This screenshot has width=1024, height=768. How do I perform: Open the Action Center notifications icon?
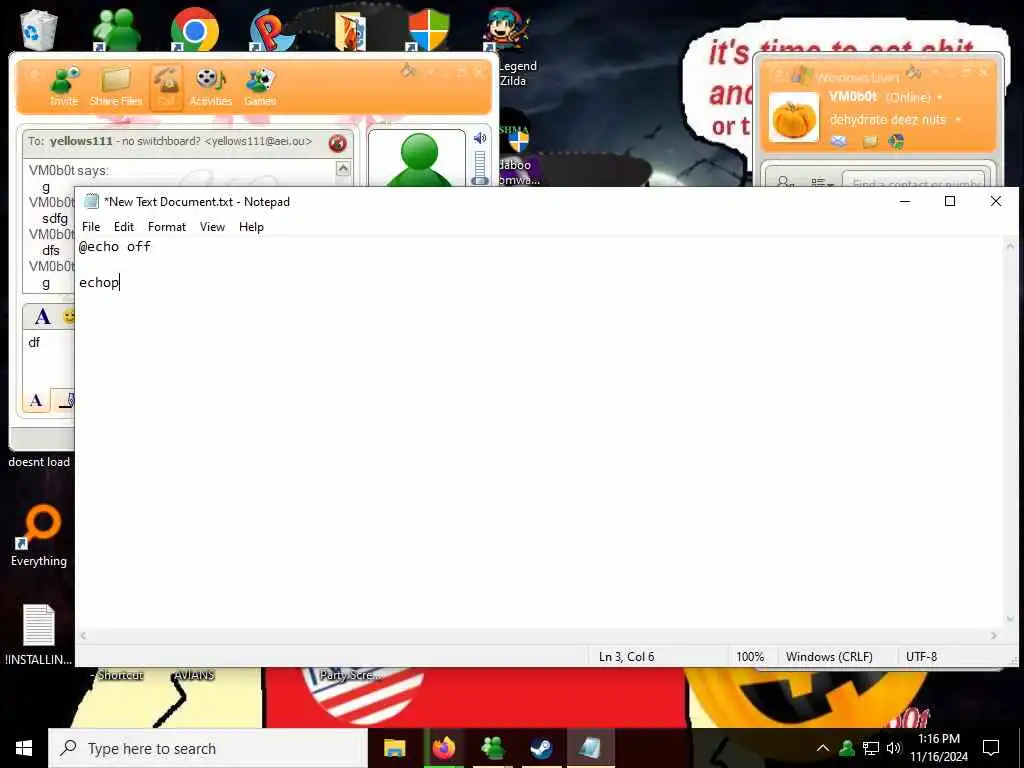tap(991, 748)
